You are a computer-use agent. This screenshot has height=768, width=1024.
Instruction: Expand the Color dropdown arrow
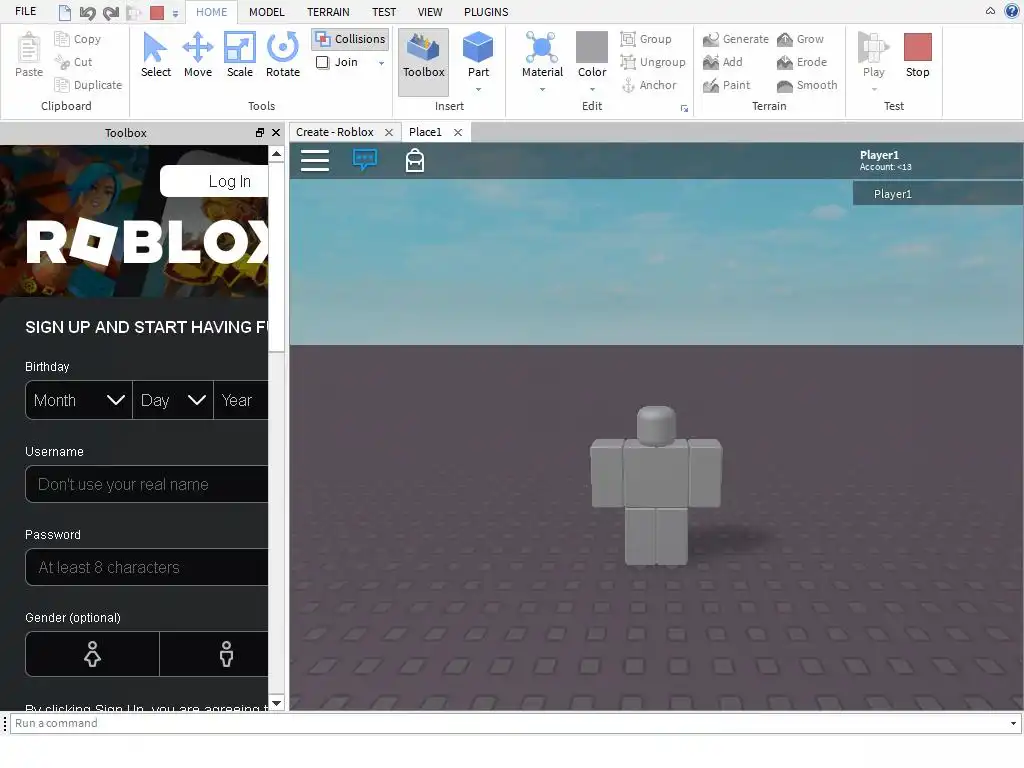(x=592, y=89)
